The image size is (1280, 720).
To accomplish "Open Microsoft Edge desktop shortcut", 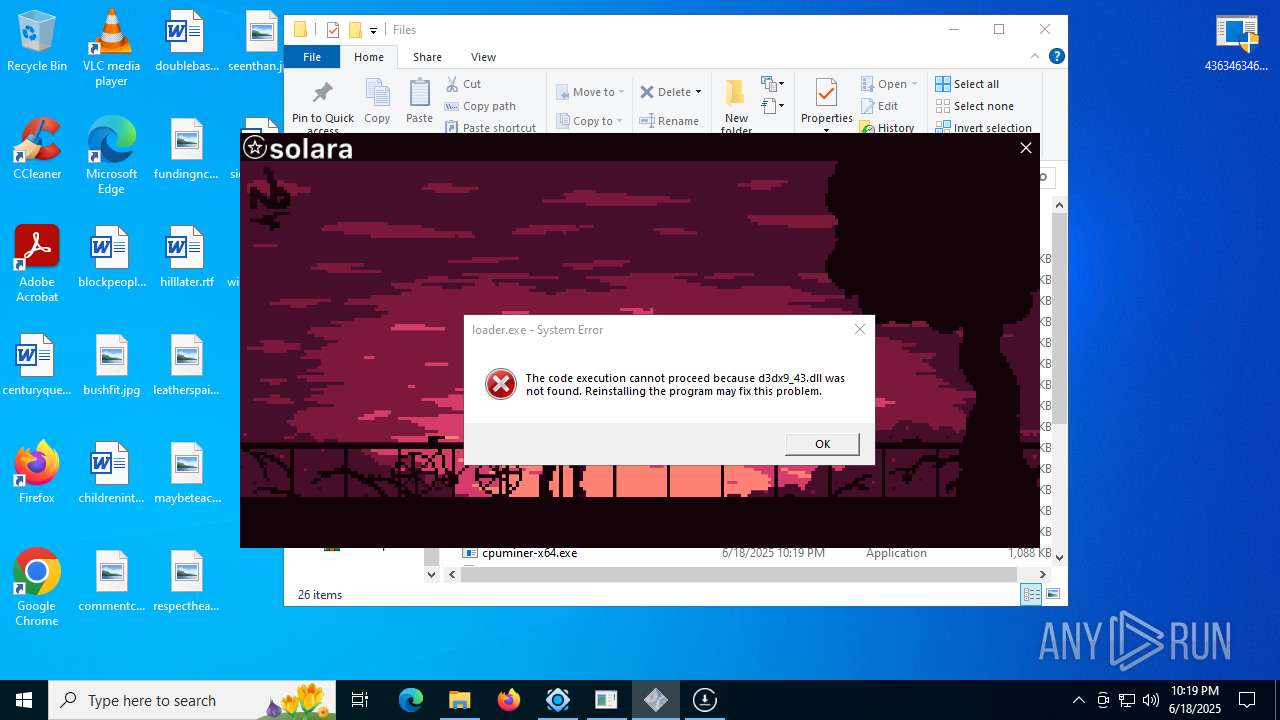I will [x=111, y=155].
